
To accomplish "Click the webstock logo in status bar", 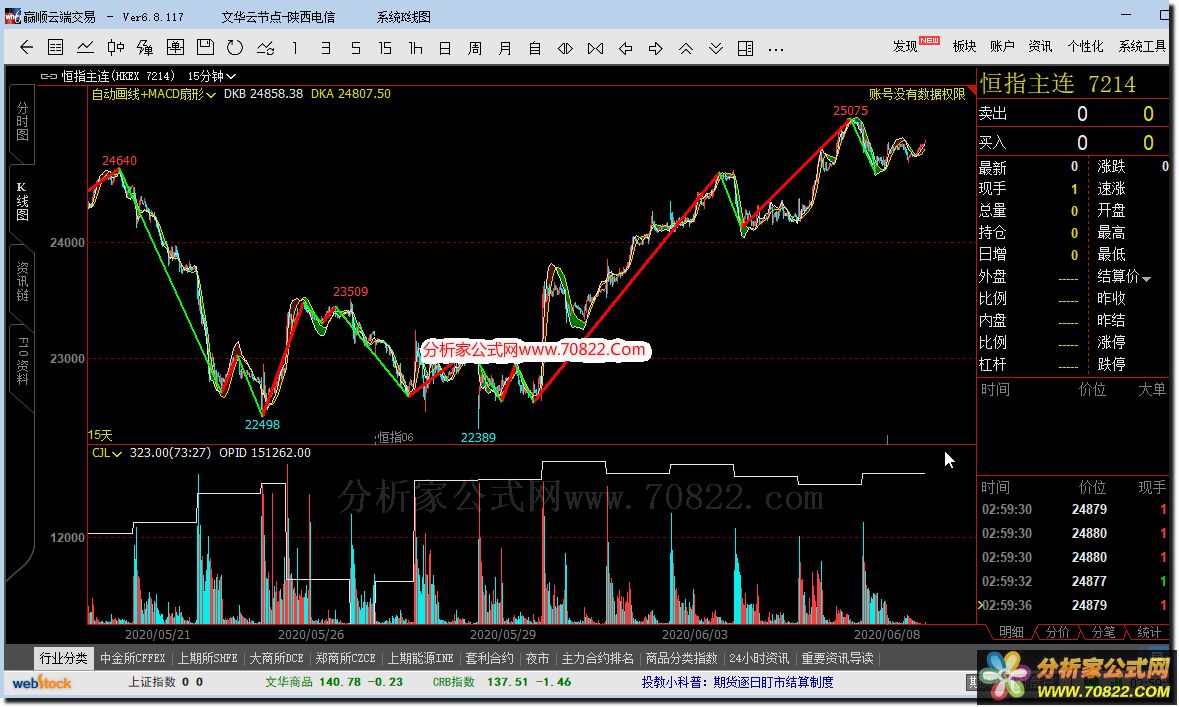I will click(42, 683).
